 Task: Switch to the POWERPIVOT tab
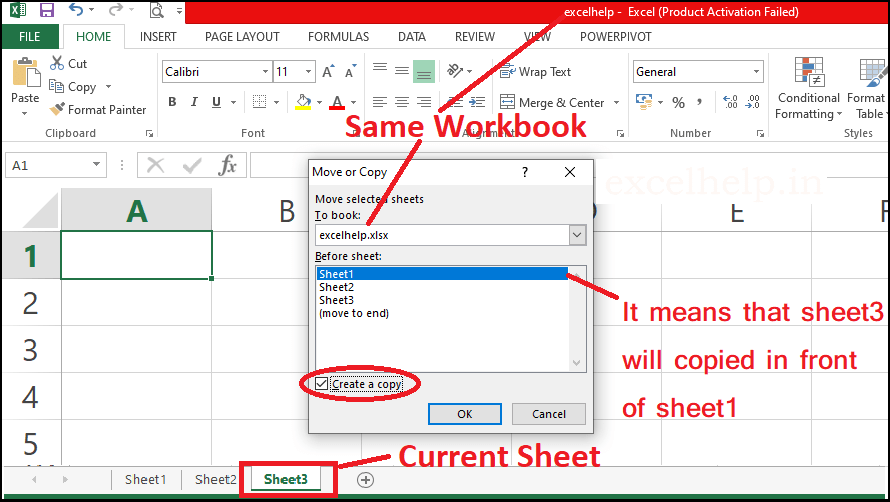(615, 37)
